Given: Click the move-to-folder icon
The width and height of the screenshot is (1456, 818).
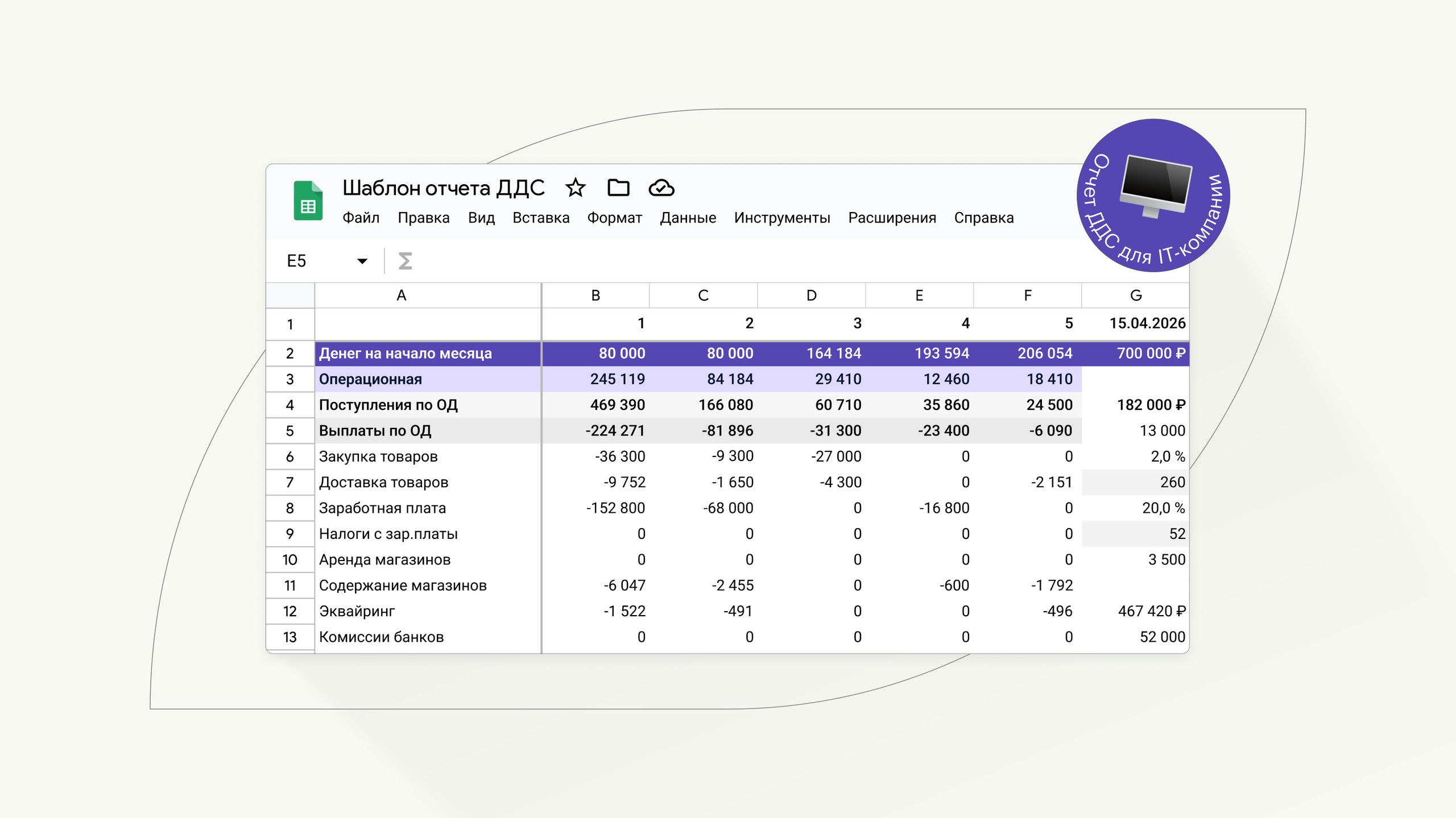Looking at the screenshot, I should point(618,188).
